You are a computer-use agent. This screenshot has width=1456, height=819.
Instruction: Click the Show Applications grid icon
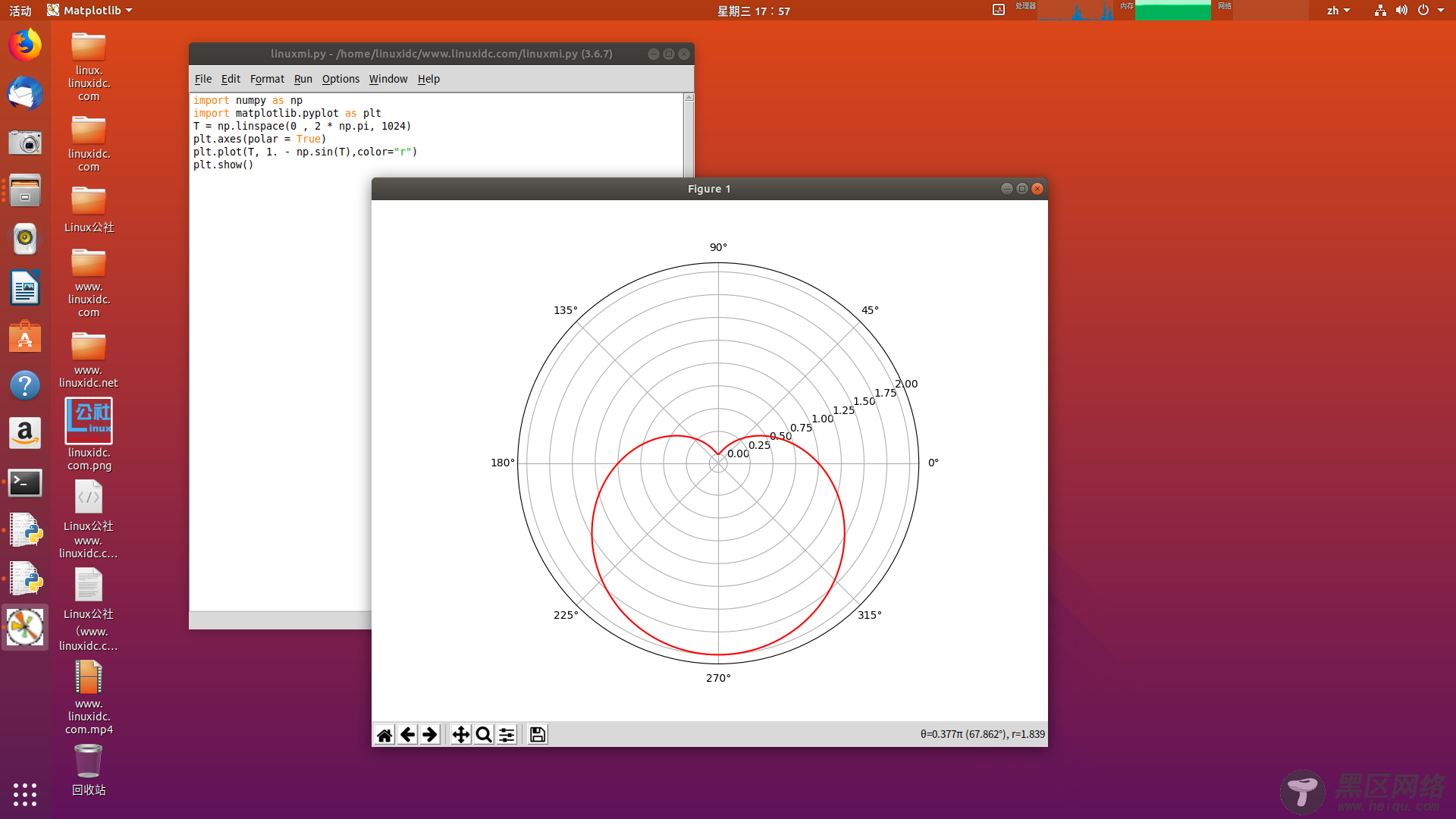[x=25, y=794]
